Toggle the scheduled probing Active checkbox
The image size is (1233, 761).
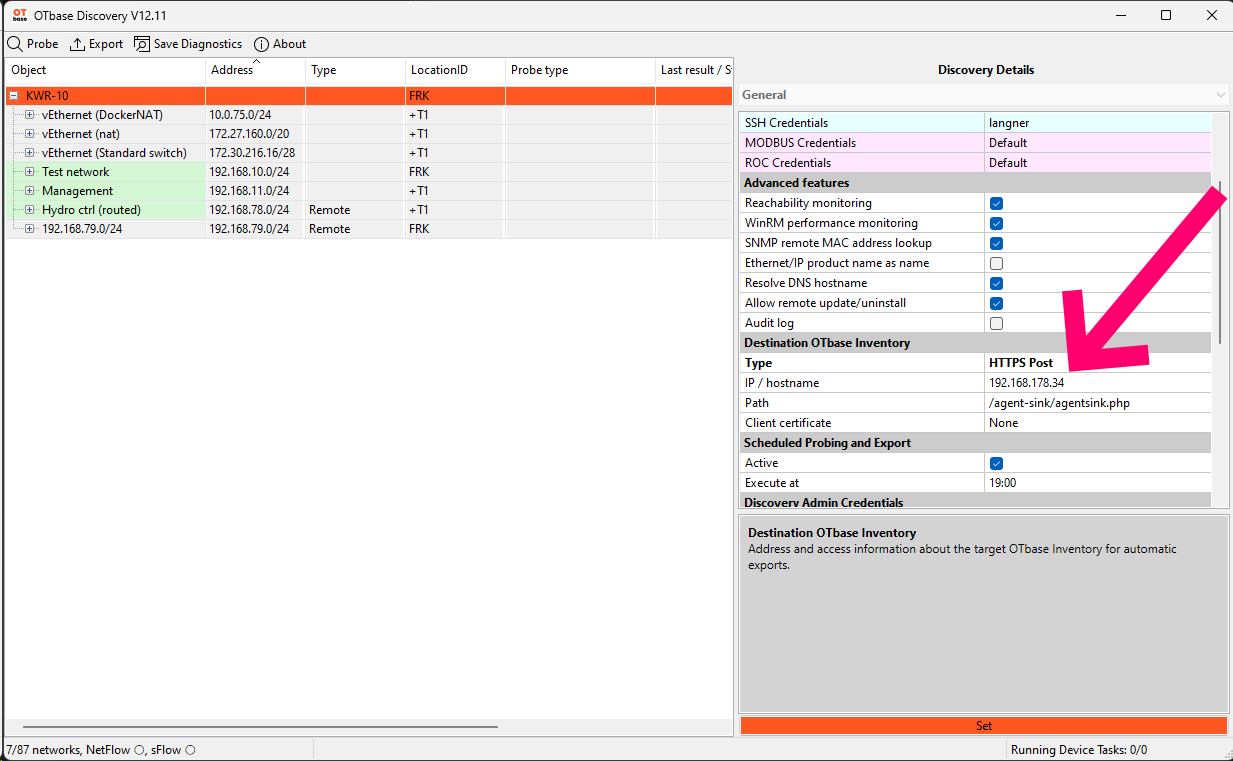[x=996, y=463]
